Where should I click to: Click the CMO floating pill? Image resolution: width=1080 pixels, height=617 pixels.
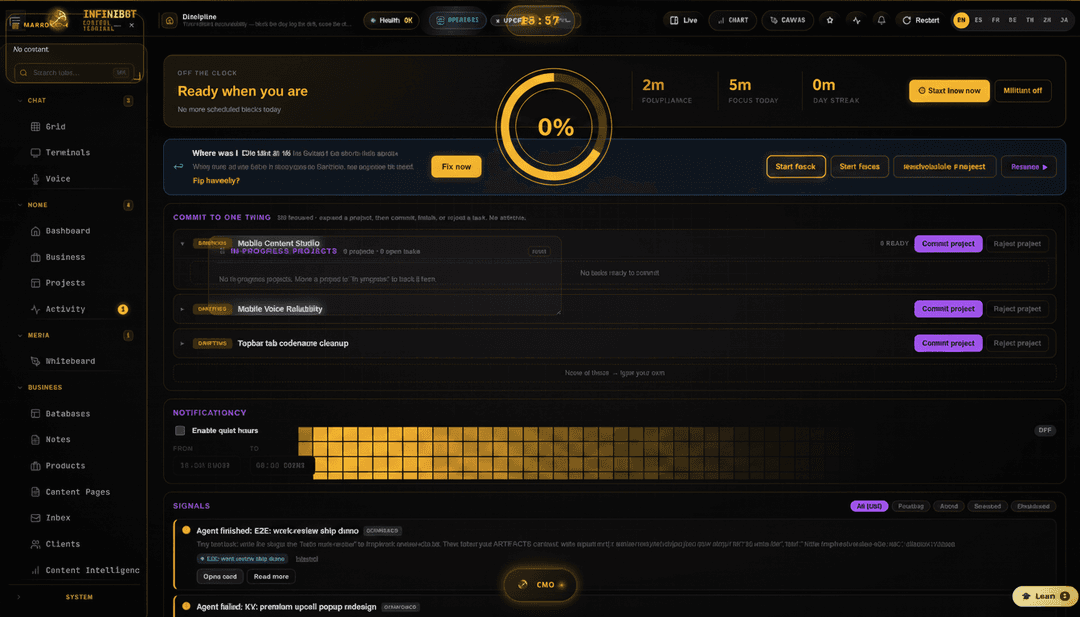click(x=540, y=585)
